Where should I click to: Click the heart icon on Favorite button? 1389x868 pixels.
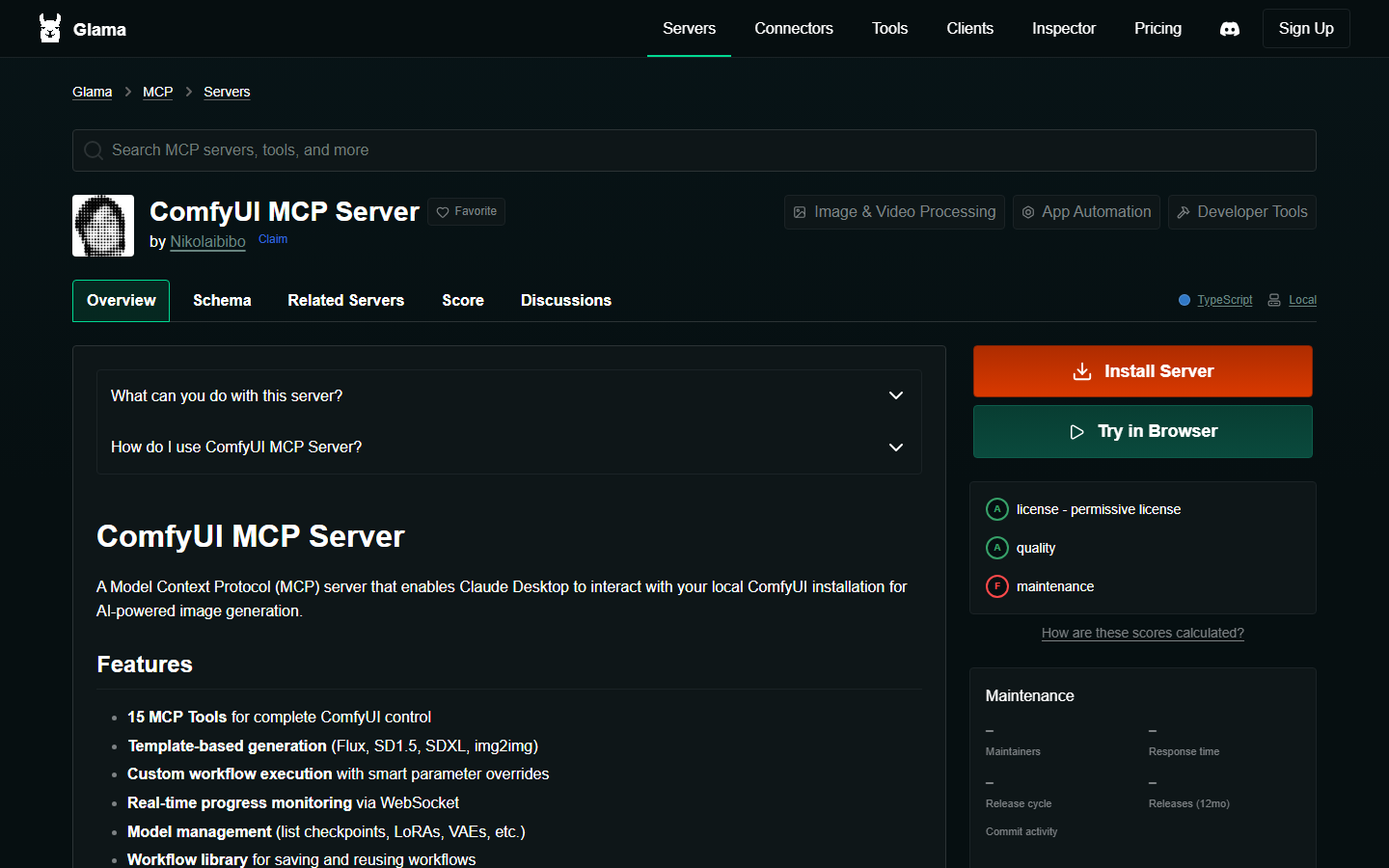tap(443, 212)
